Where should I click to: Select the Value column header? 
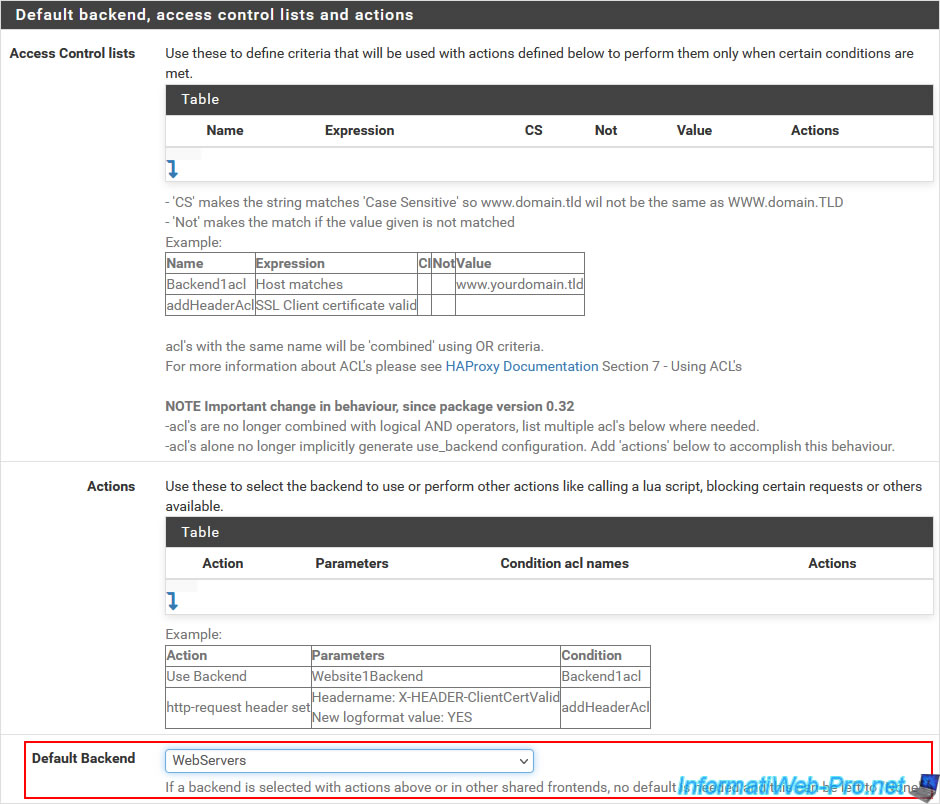click(694, 131)
